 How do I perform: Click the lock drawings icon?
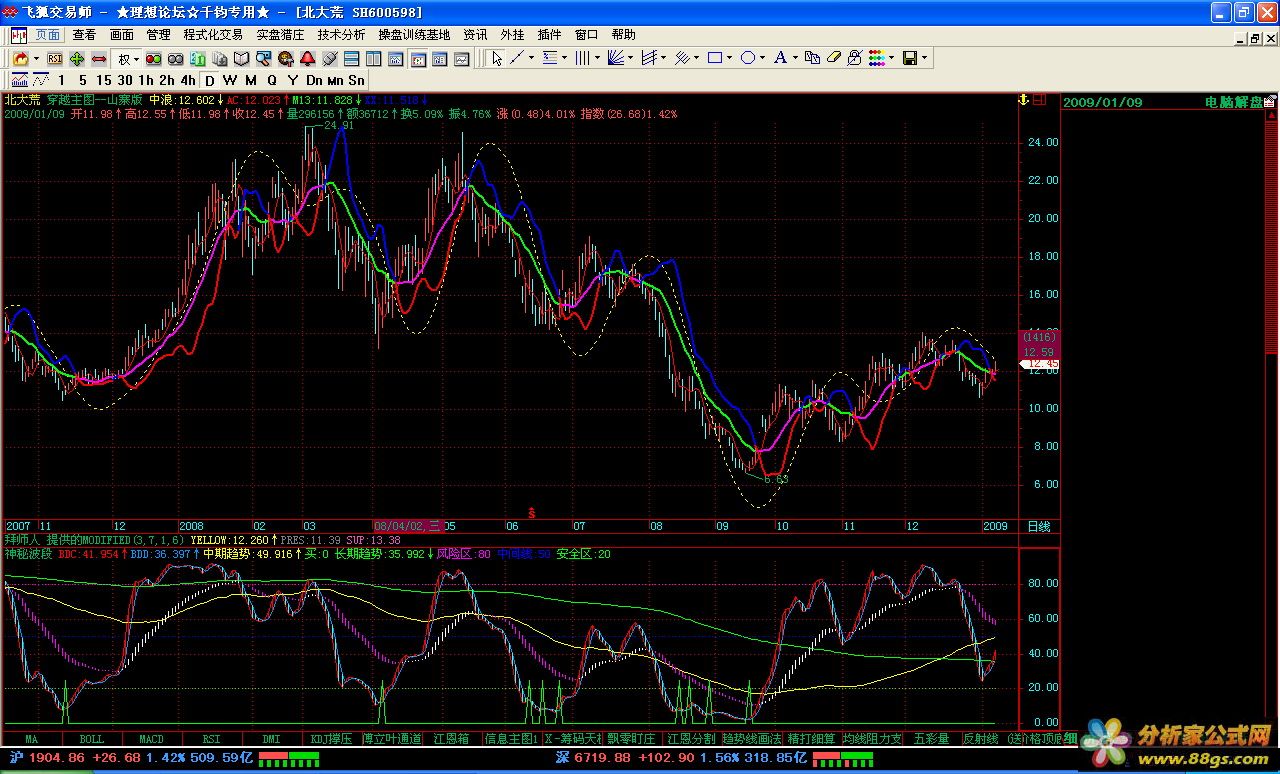[x=855, y=58]
